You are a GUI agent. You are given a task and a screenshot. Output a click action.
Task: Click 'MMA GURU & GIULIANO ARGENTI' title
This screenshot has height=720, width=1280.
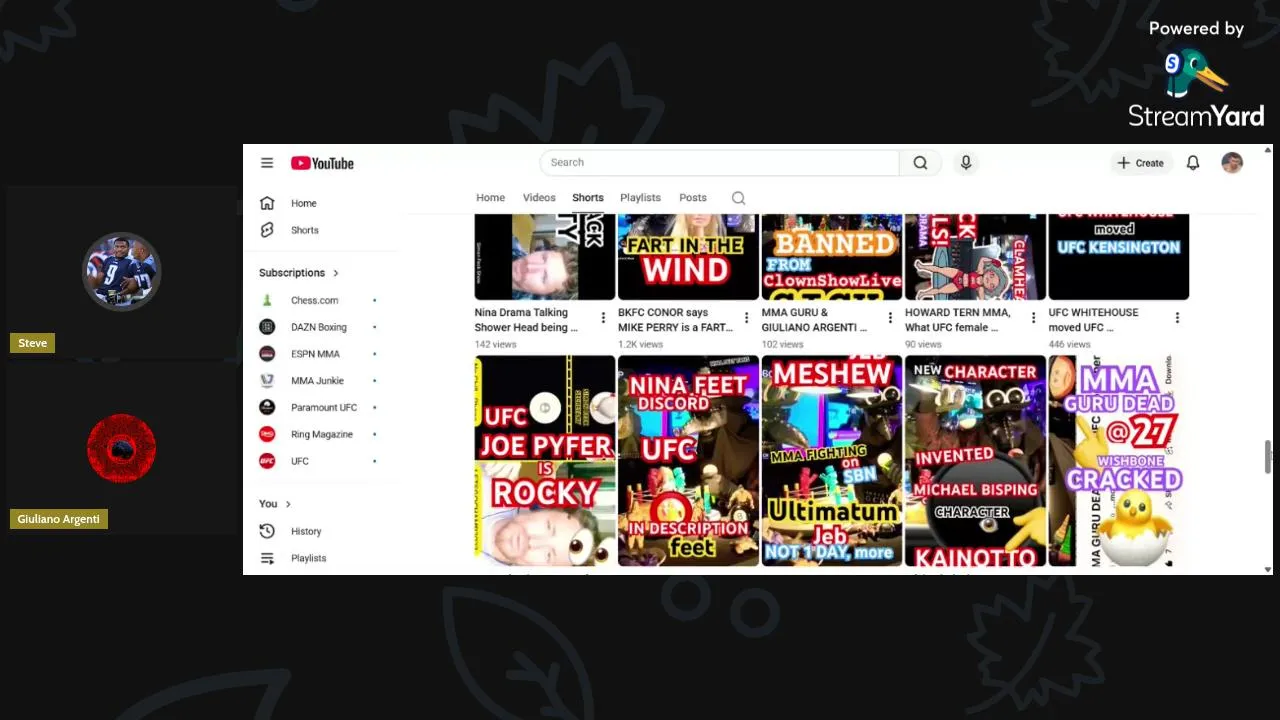pos(814,320)
